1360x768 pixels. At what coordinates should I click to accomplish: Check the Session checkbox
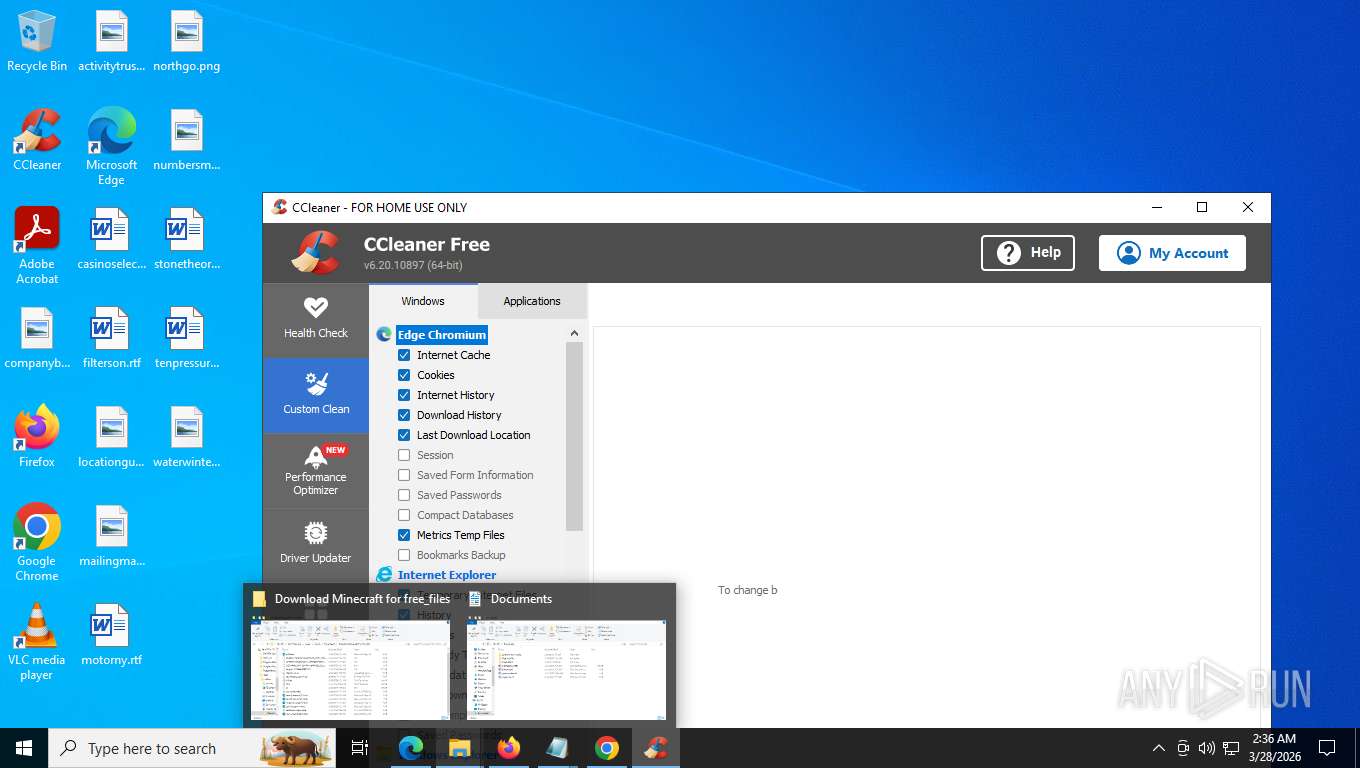tap(404, 455)
